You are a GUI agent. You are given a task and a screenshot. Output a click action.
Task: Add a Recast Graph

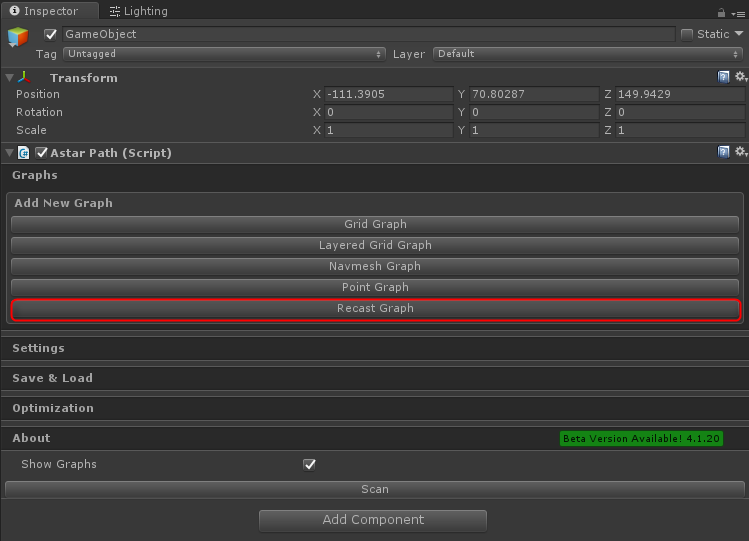(x=375, y=309)
